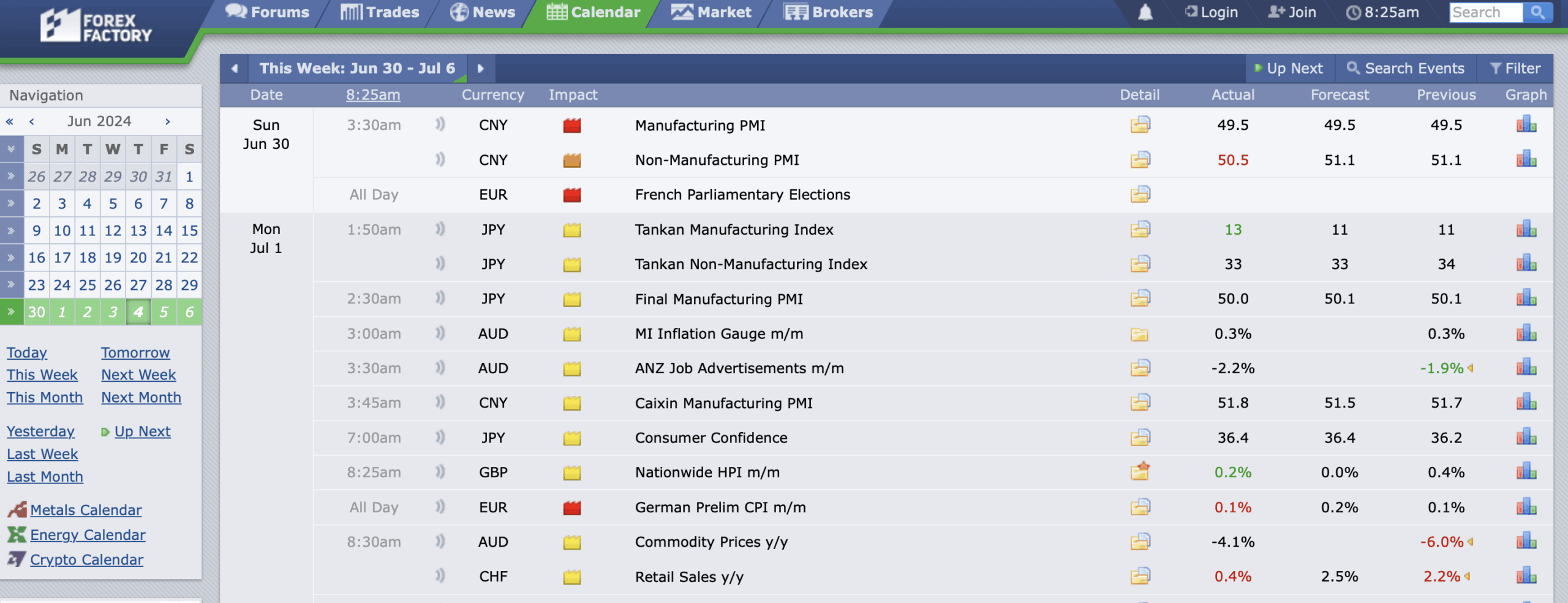This screenshot has width=1568, height=603.
Task: Click the Next Week link
Action: [x=138, y=374]
